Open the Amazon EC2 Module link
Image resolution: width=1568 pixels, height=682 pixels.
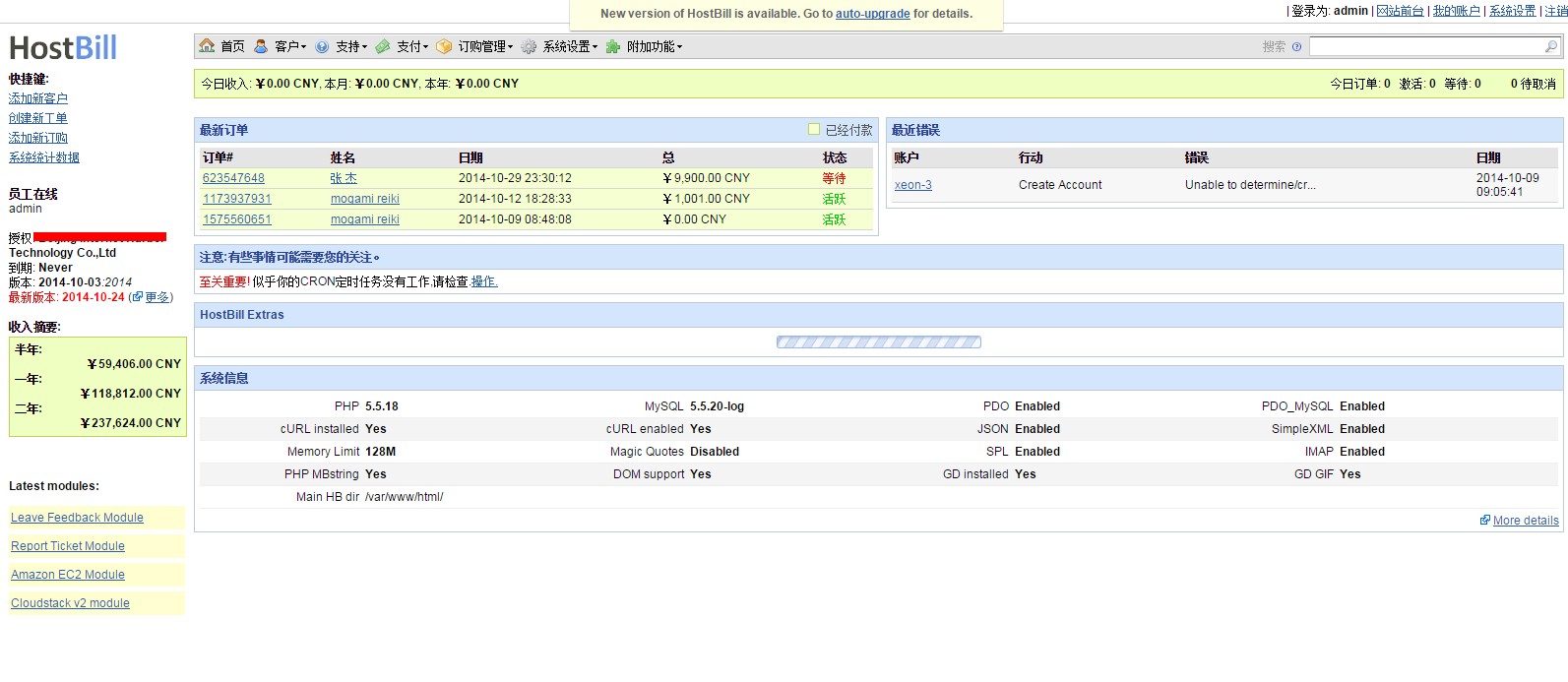pos(68,575)
